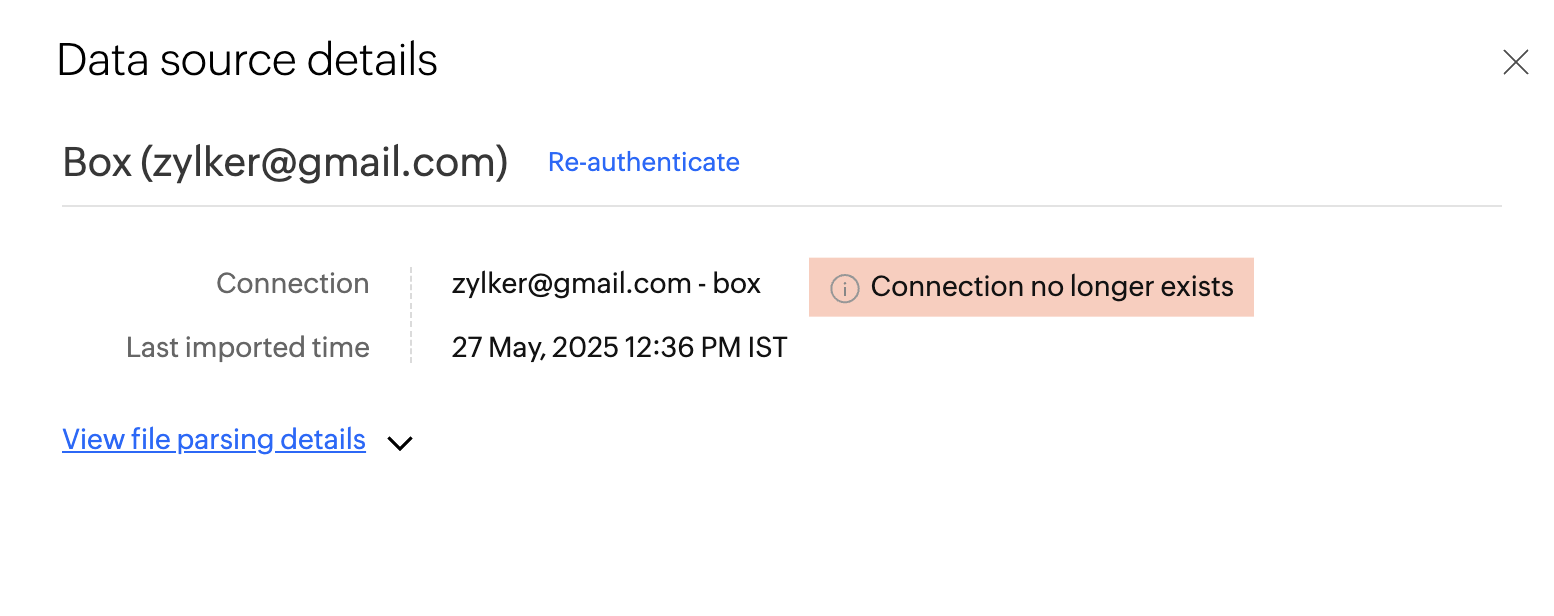
Task: Click the word 'details' in the dialog title
Action: pyautogui.click(x=372, y=60)
